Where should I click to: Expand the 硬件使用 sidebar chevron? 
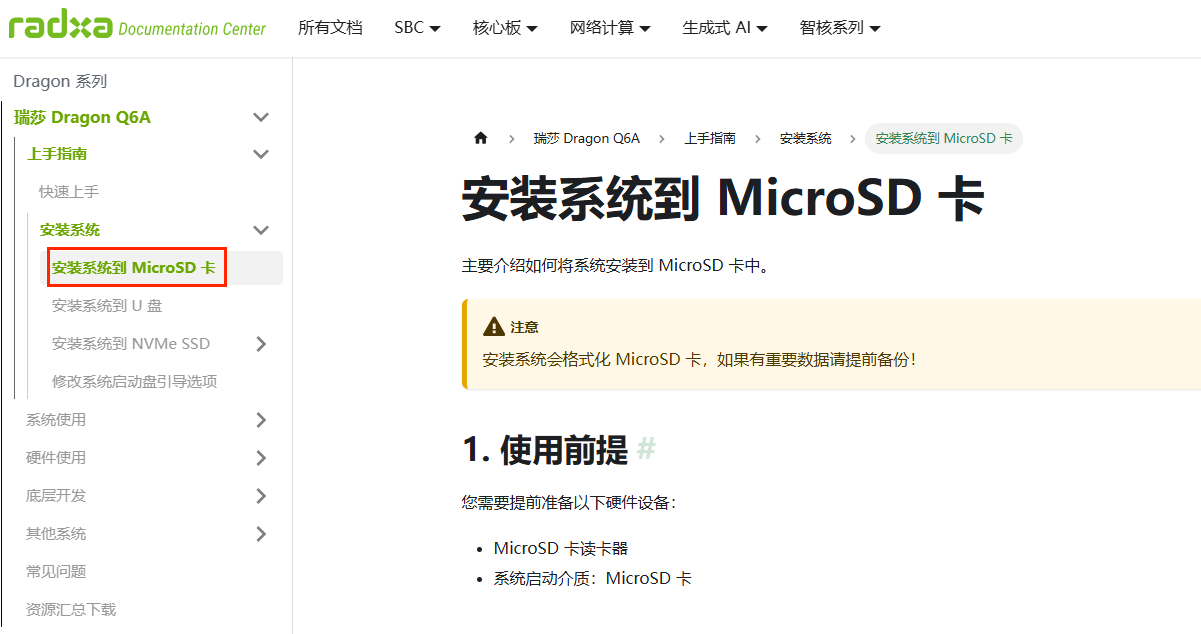click(x=261, y=458)
